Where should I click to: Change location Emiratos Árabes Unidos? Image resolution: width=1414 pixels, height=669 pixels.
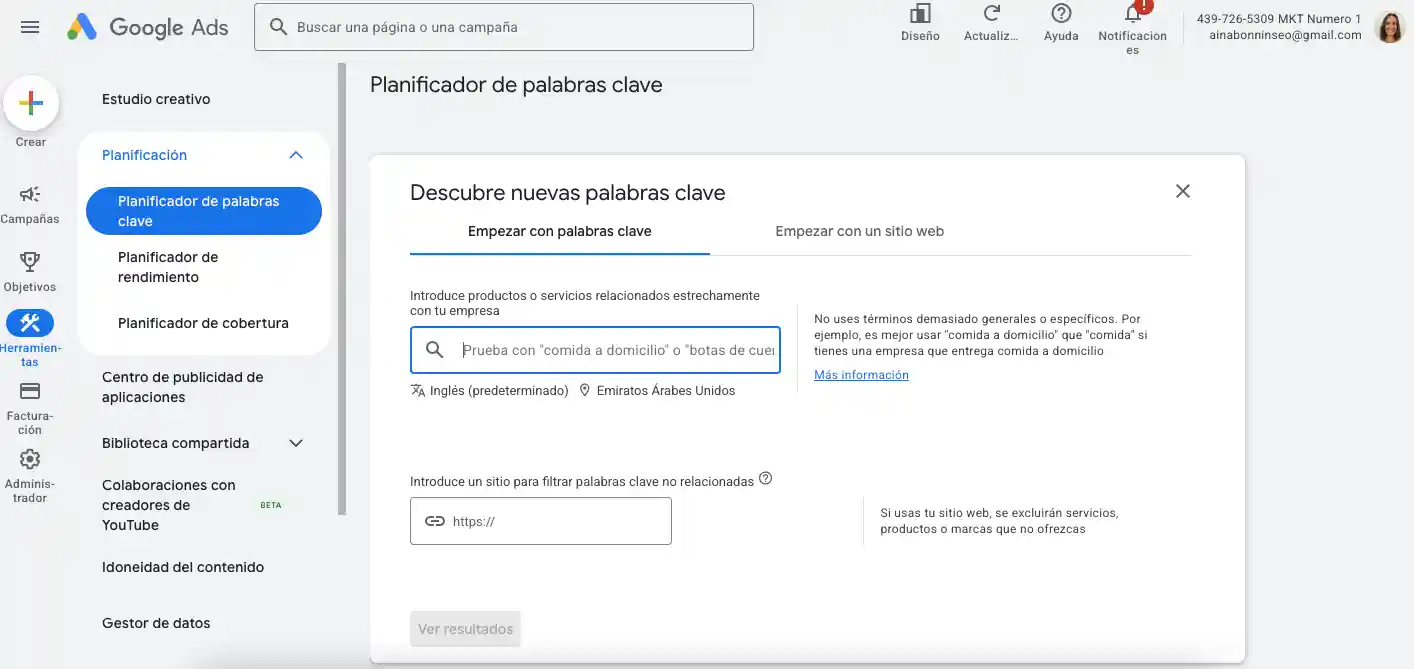[x=666, y=391]
